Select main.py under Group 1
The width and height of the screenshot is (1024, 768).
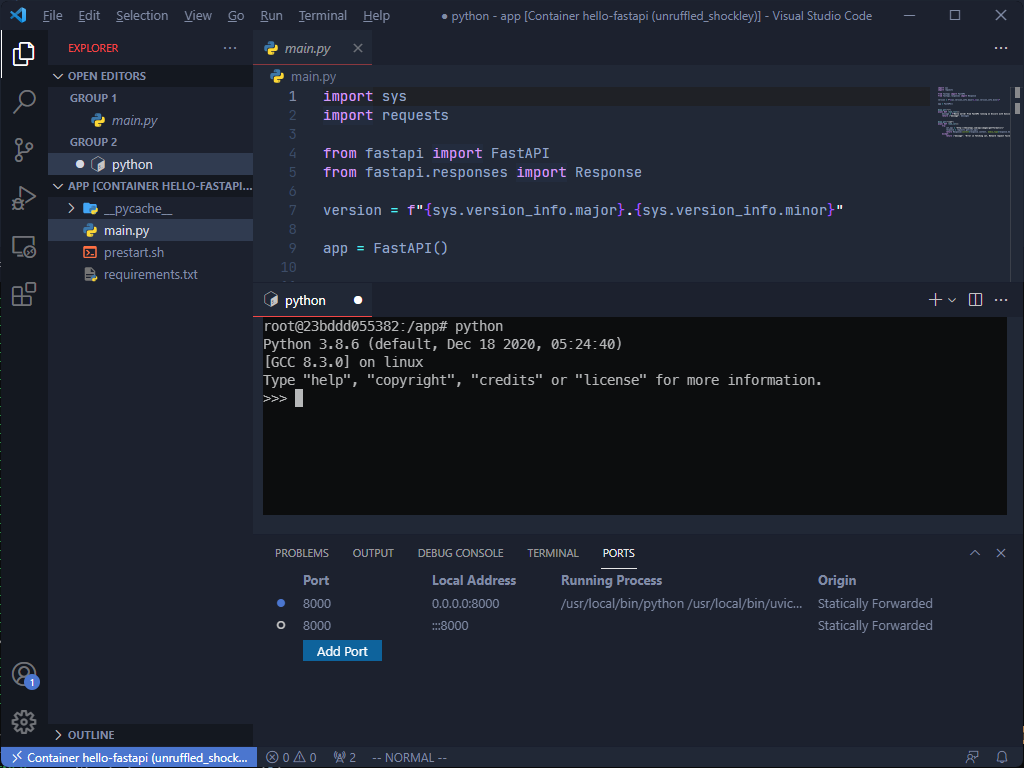[x=150, y=120]
